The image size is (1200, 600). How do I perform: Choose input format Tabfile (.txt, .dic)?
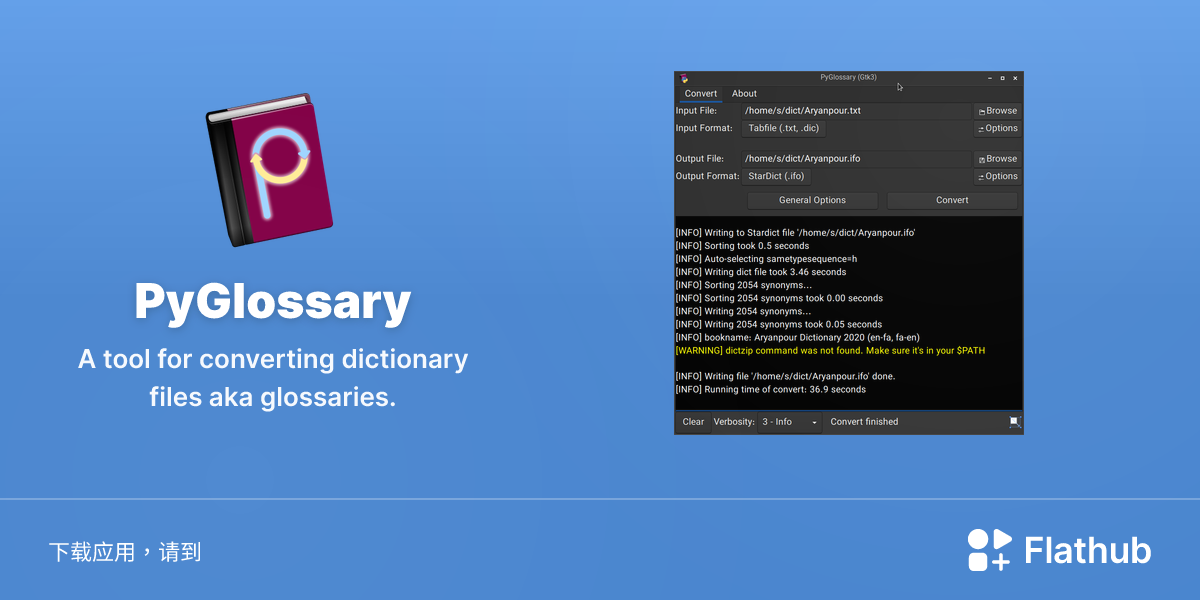(x=784, y=128)
